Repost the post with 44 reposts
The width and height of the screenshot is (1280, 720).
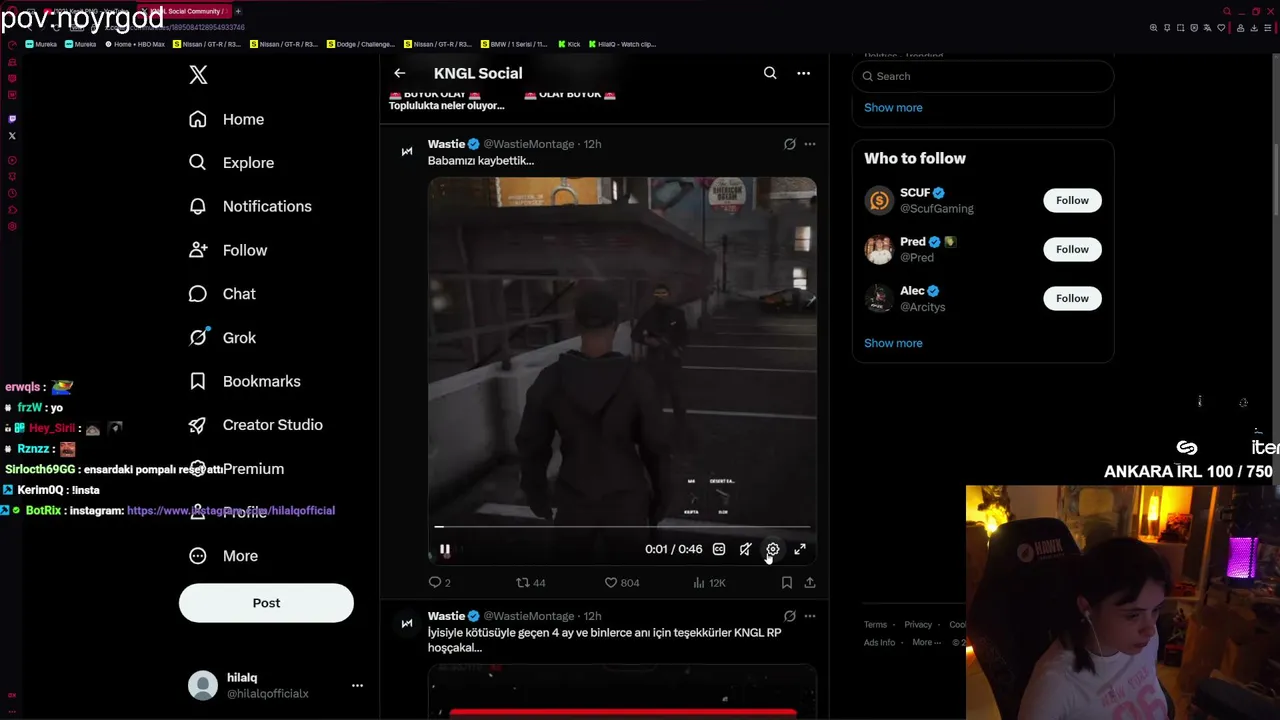click(530, 582)
